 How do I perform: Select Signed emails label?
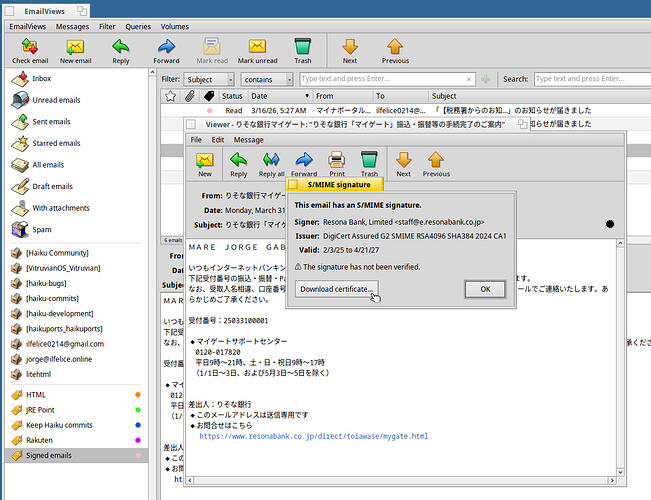click(77, 456)
